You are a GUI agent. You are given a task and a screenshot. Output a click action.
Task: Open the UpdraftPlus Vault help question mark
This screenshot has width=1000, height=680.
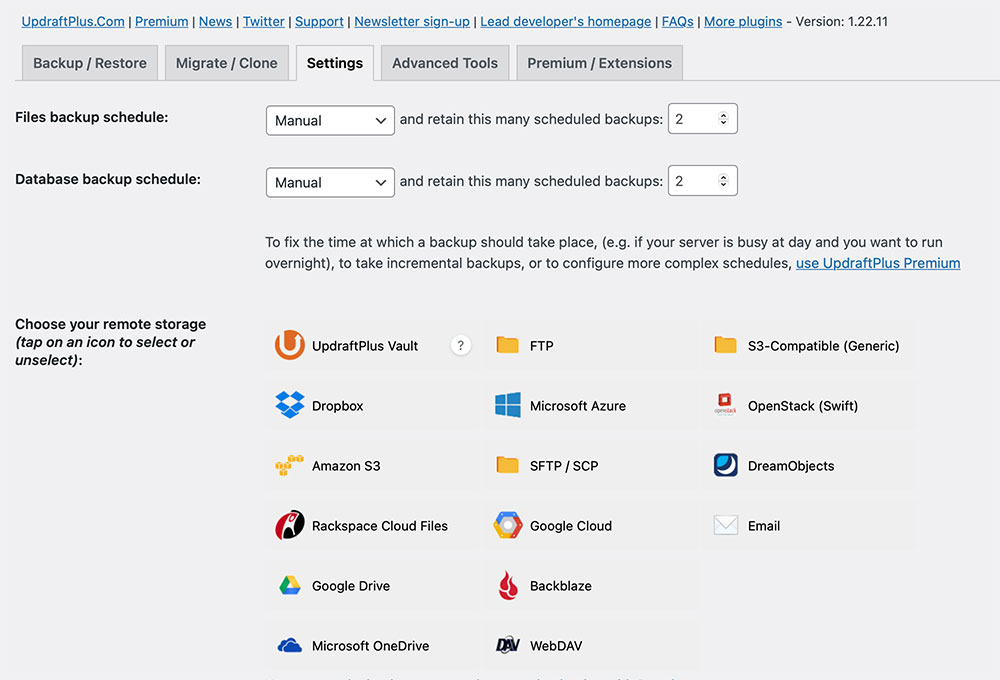pyautogui.click(x=460, y=345)
